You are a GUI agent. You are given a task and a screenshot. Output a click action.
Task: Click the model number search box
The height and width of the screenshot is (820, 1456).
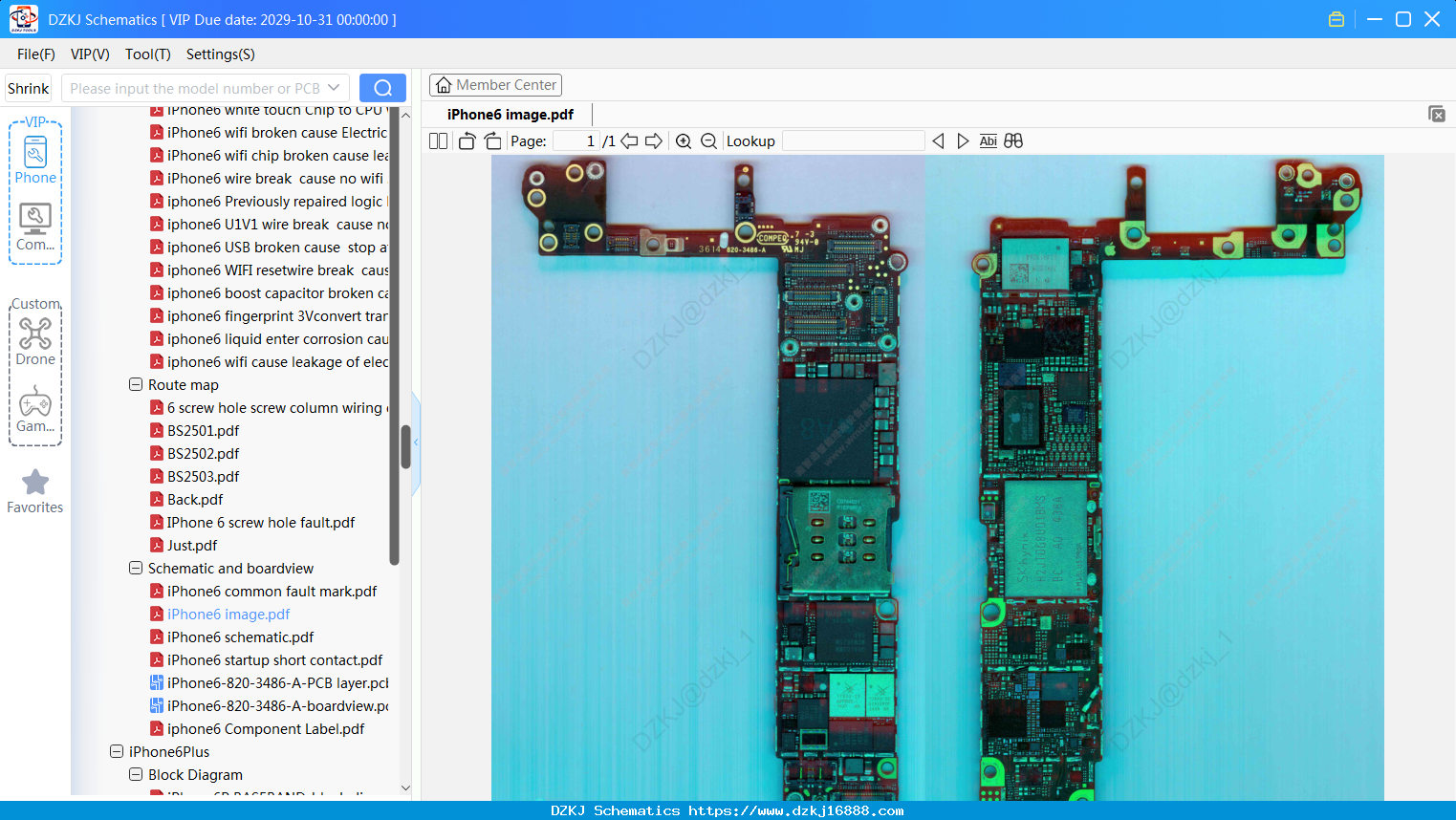coord(194,88)
